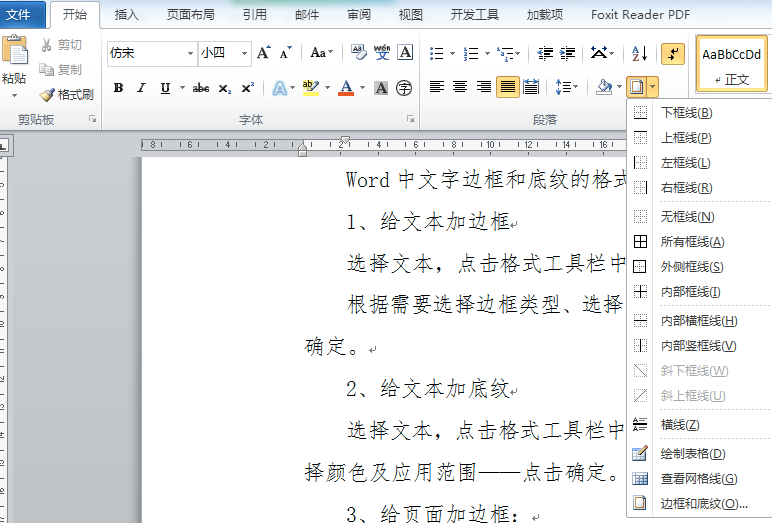Toggle Italic formatting
772x523 pixels.
(142, 88)
